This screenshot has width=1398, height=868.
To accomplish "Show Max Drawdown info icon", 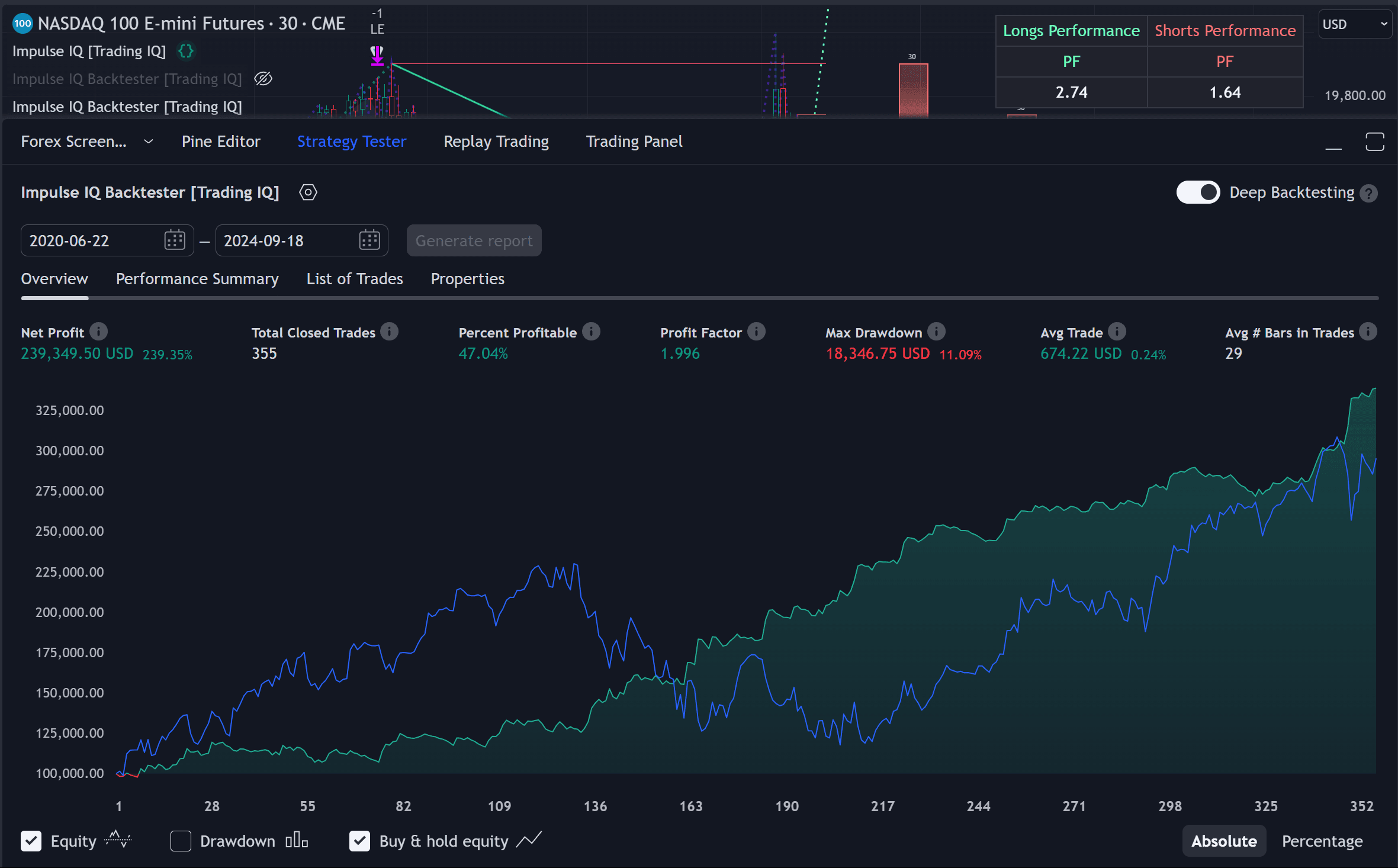I will pyautogui.click(x=937, y=332).
